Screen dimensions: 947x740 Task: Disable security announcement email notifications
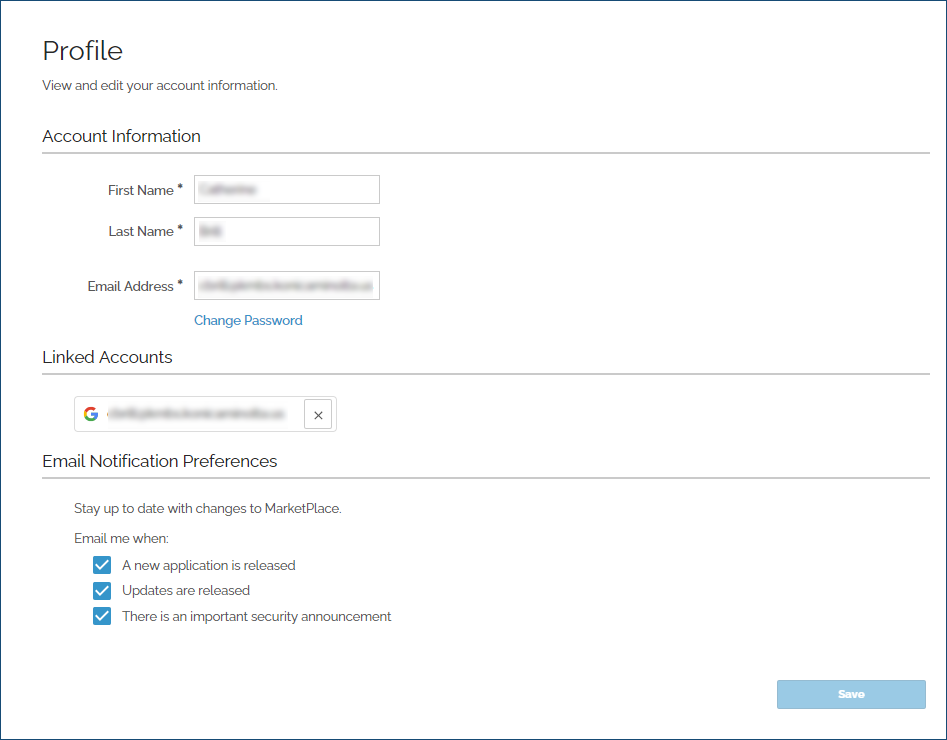pos(102,616)
